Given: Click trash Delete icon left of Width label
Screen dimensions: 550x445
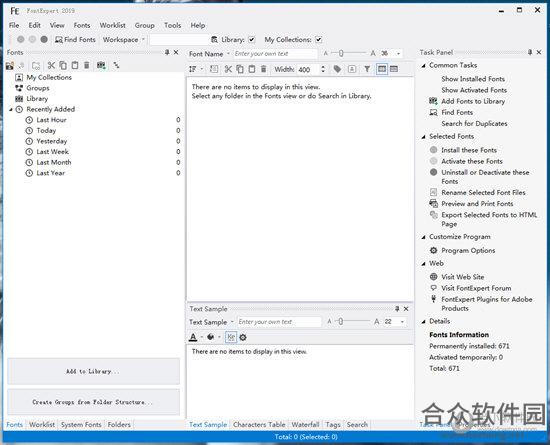Looking at the screenshot, I should tap(263, 69).
